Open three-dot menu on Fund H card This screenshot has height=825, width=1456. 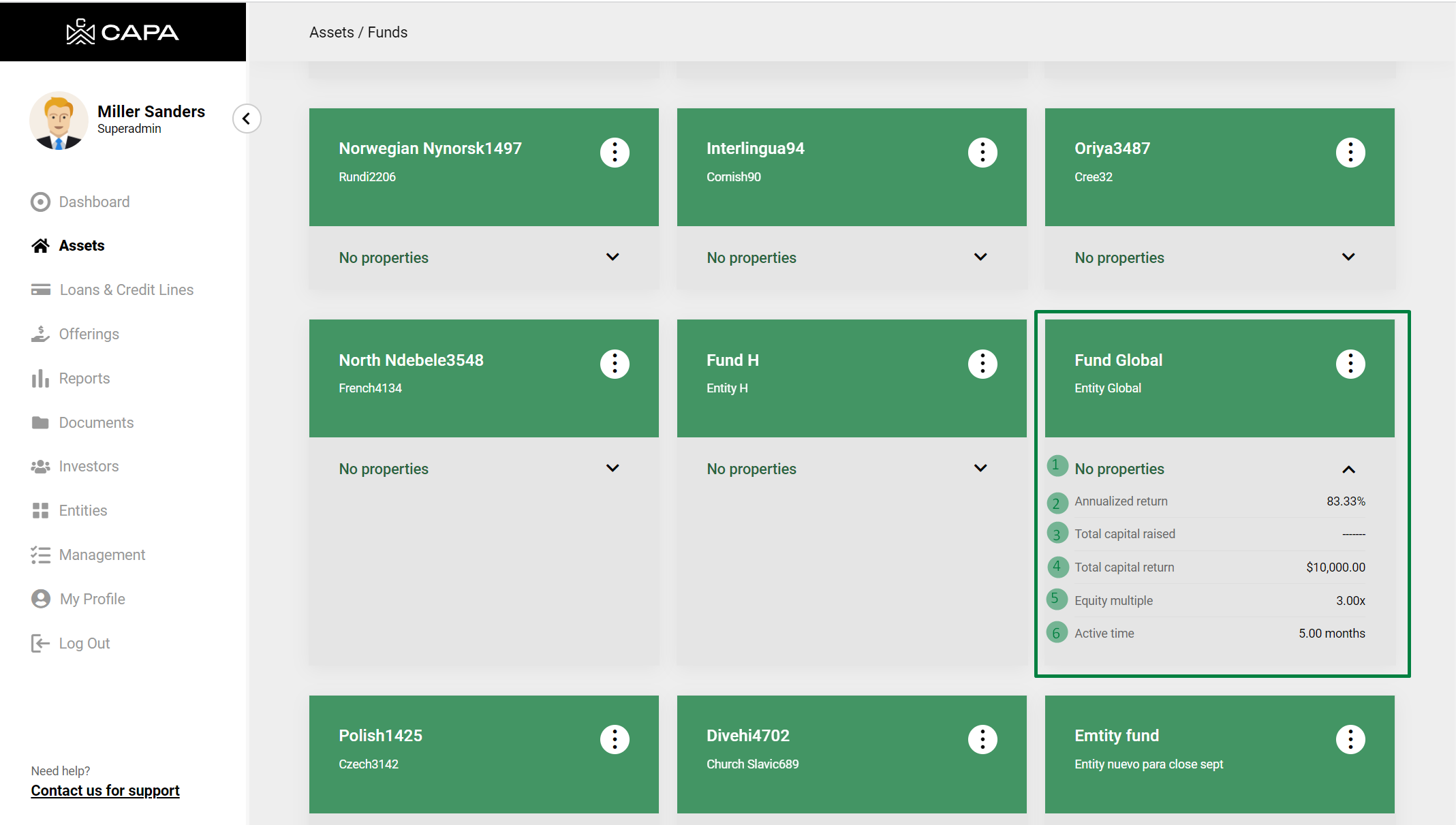(982, 364)
